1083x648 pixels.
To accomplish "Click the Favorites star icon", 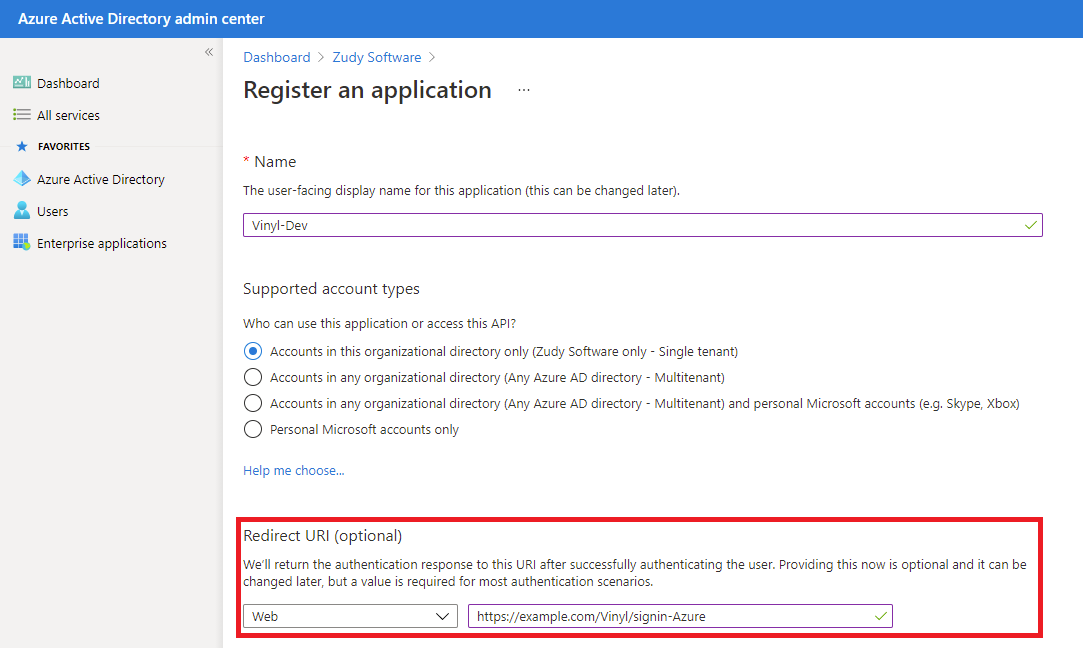I will pos(22,147).
